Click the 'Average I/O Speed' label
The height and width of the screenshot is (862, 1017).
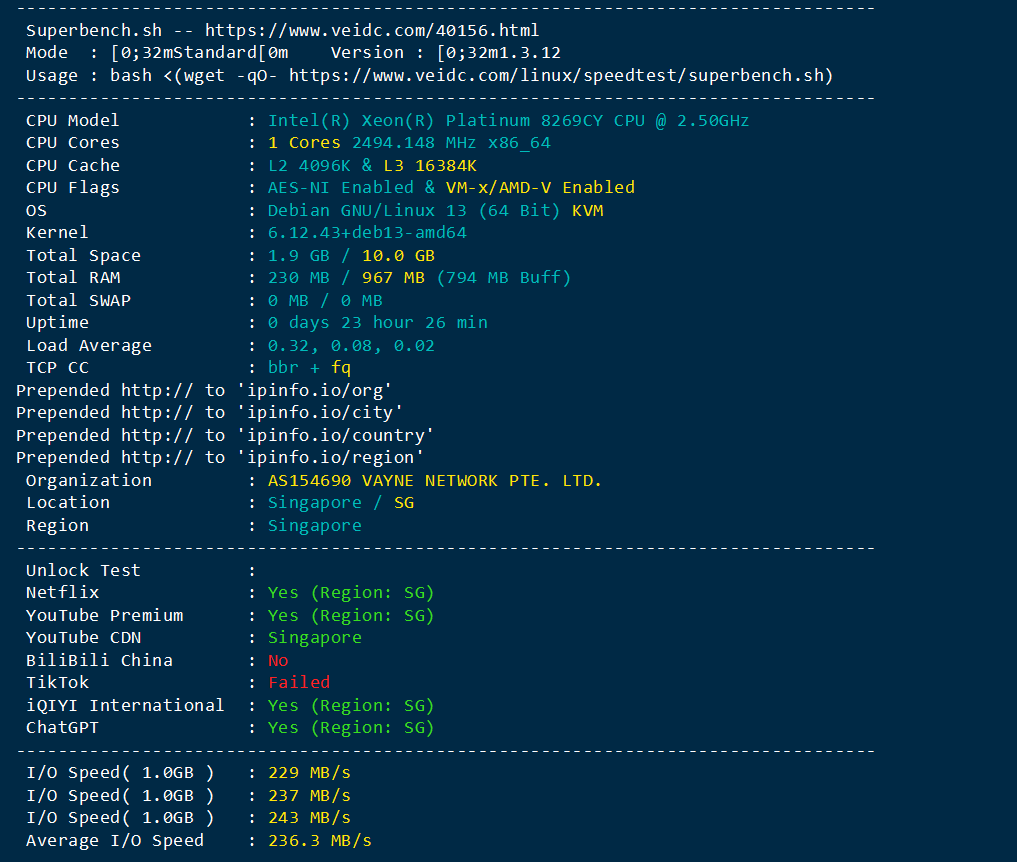[115, 841]
